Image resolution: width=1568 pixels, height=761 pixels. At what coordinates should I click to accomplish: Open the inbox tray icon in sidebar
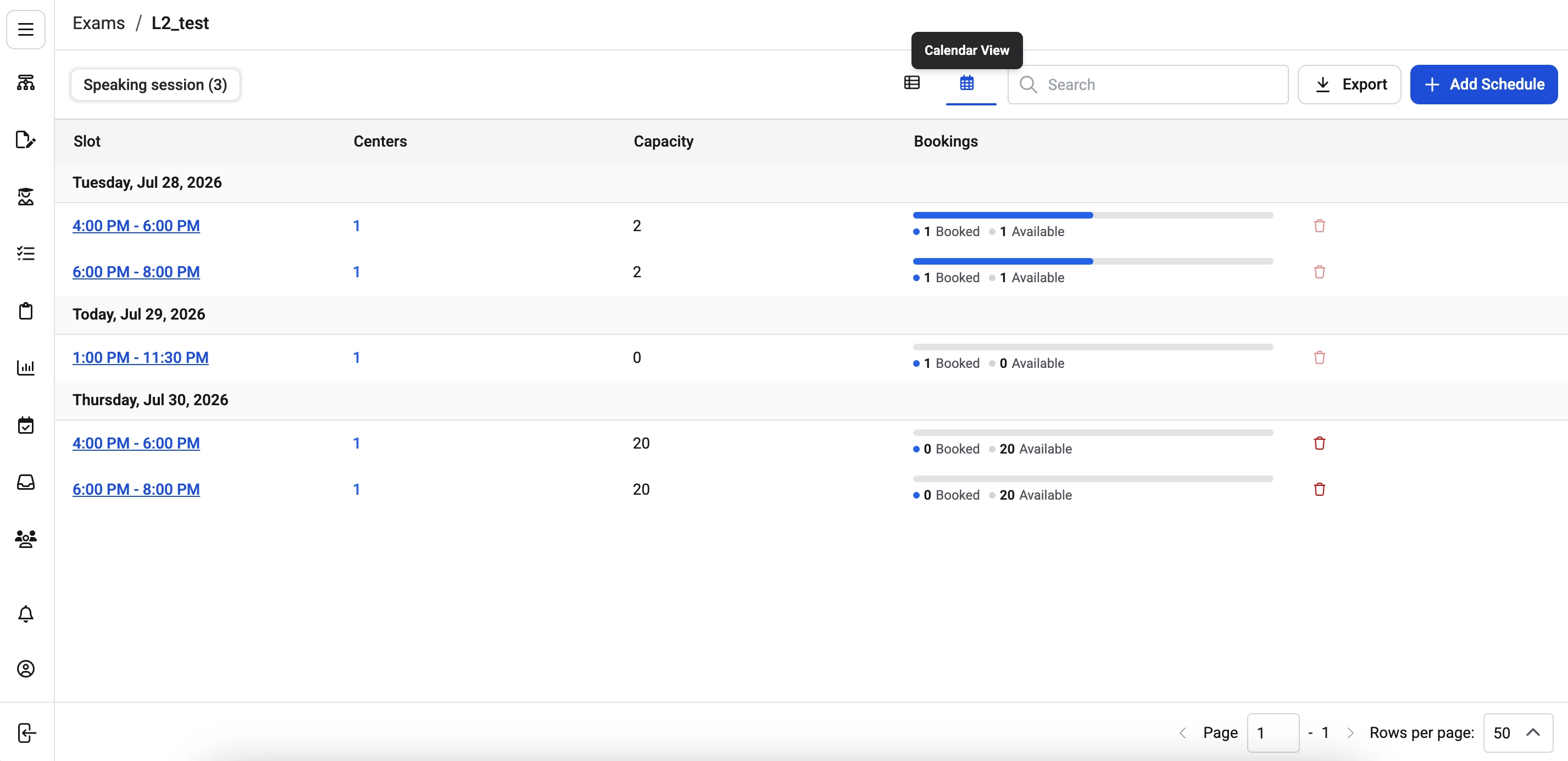(26, 482)
